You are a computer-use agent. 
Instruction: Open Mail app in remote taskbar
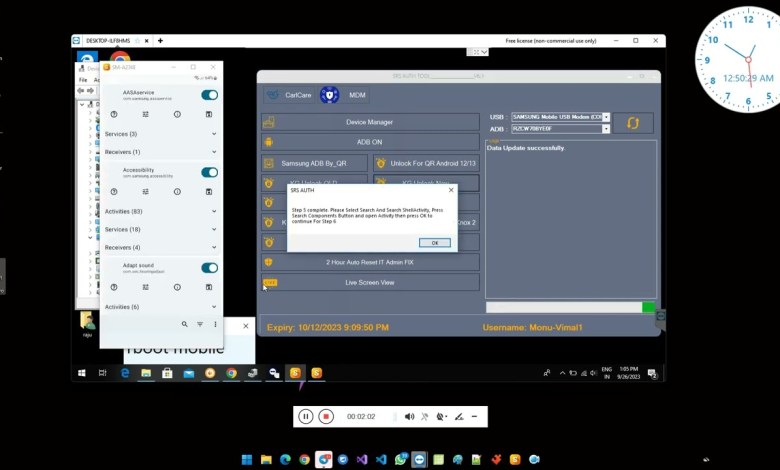click(189, 373)
